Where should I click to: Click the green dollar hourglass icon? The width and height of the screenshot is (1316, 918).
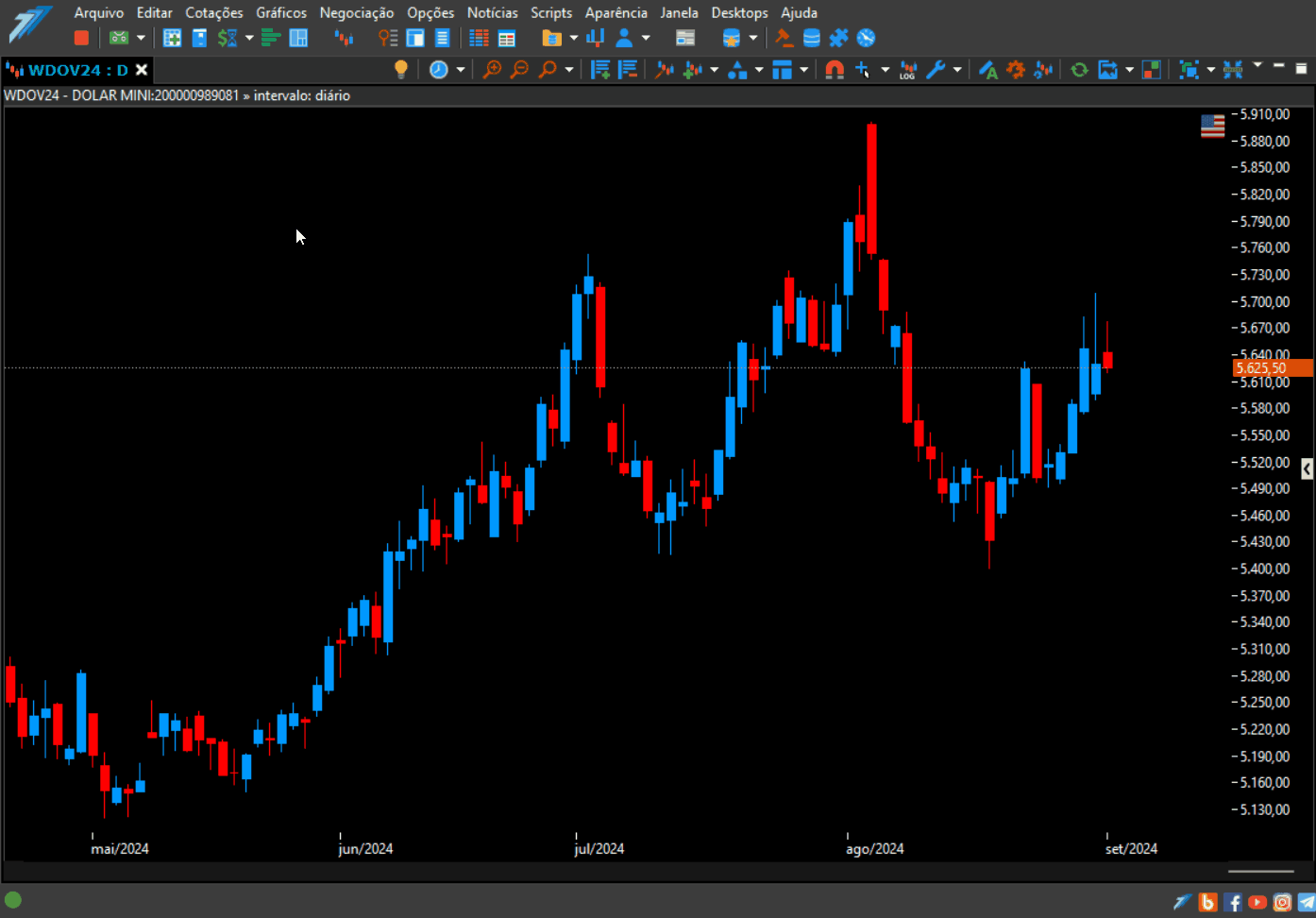tap(228, 38)
